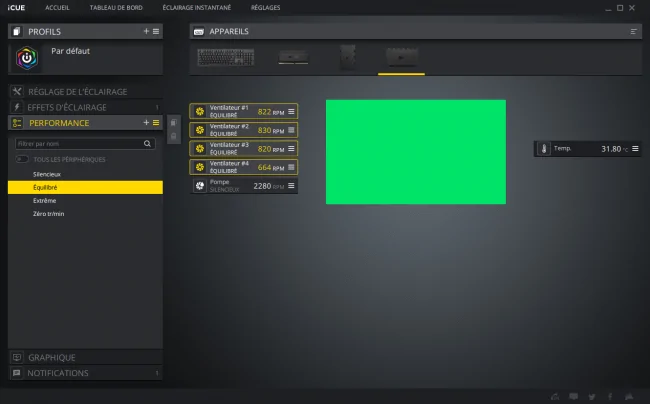
Task: Open the PERFORMANCE options menu icon
Action: (156, 123)
